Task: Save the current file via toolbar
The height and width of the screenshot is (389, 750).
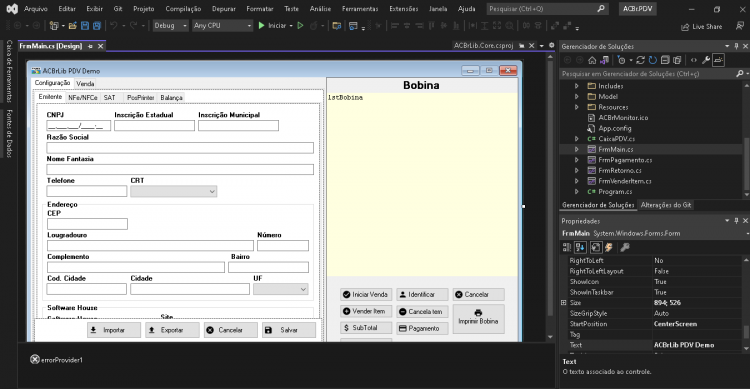Action: (85, 26)
